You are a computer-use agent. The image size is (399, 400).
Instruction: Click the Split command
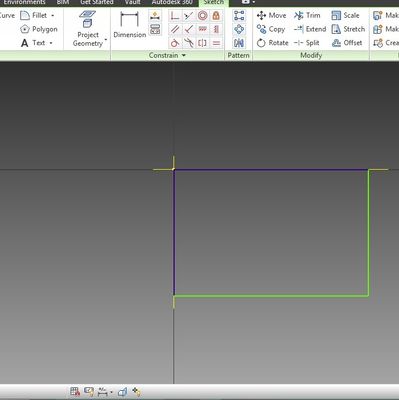(x=306, y=43)
